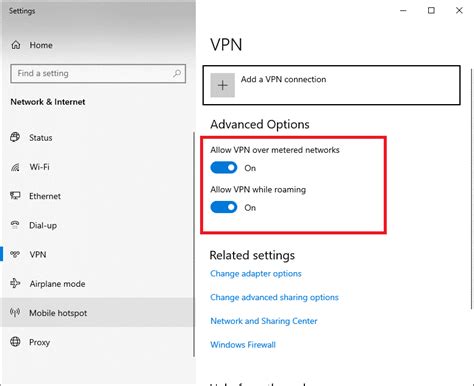
Task: Open Dial-up via its phone icon
Action: (x=15, y=224)
